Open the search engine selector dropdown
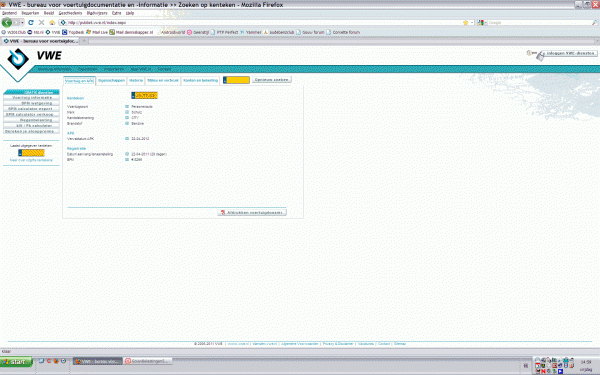Viewport: 600px width, 375px height. (x=482, y=23)
